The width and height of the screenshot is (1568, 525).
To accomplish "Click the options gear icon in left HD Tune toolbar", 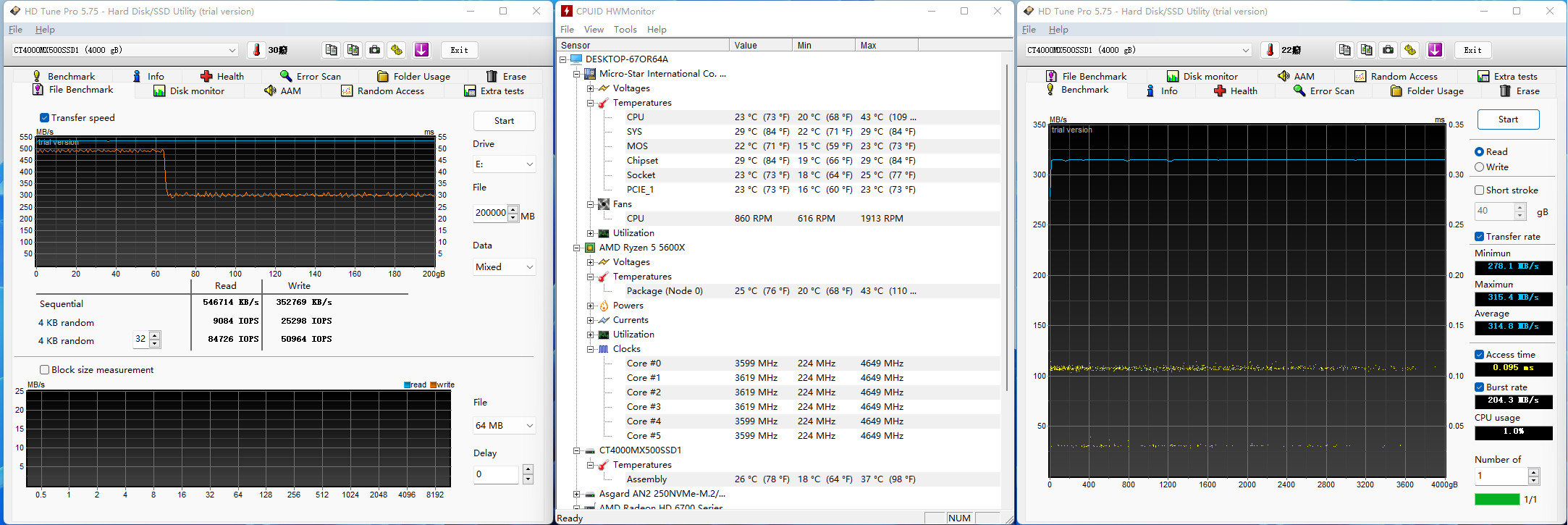I will 396,50.
